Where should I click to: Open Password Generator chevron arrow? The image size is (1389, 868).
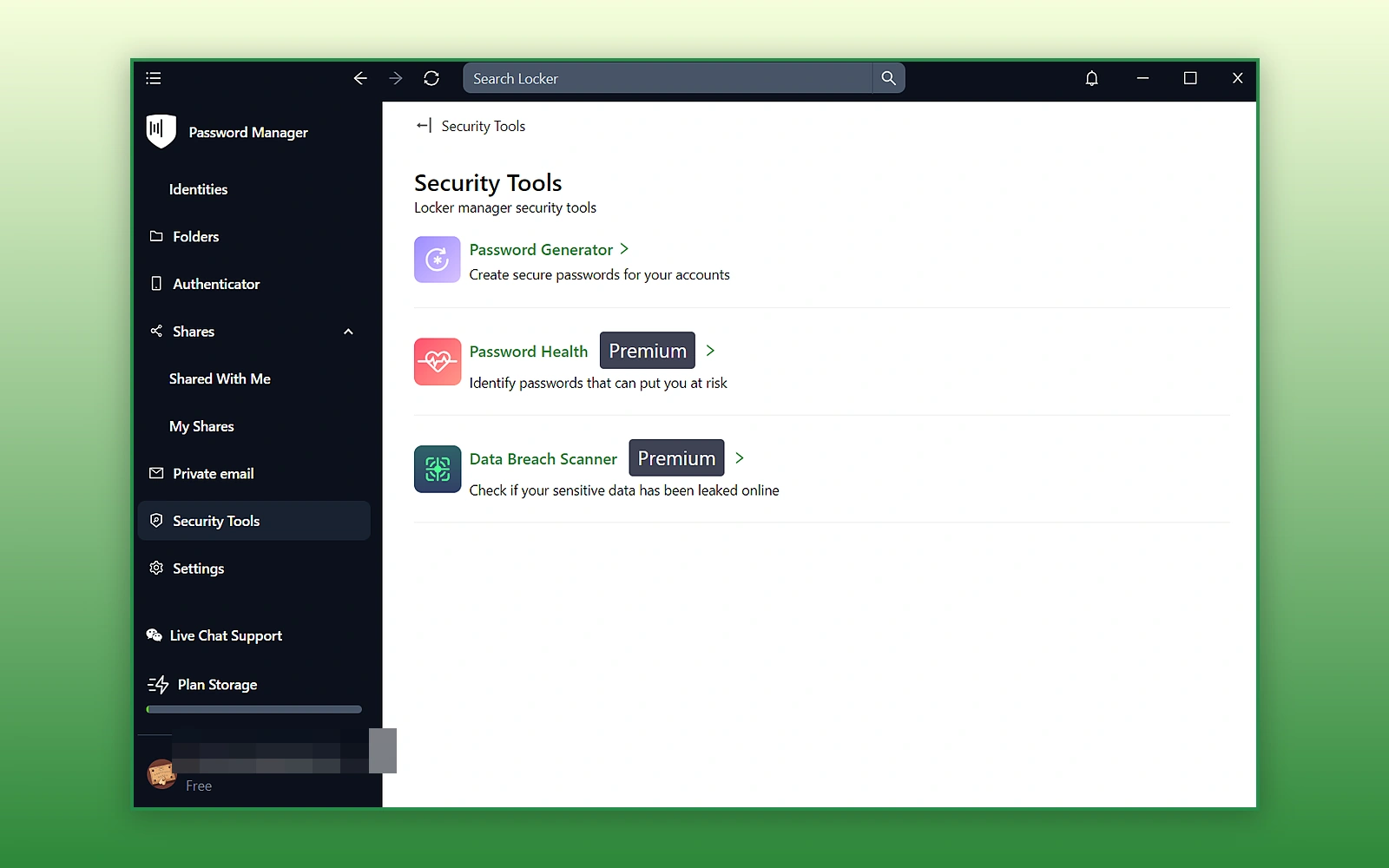point(624,249)
